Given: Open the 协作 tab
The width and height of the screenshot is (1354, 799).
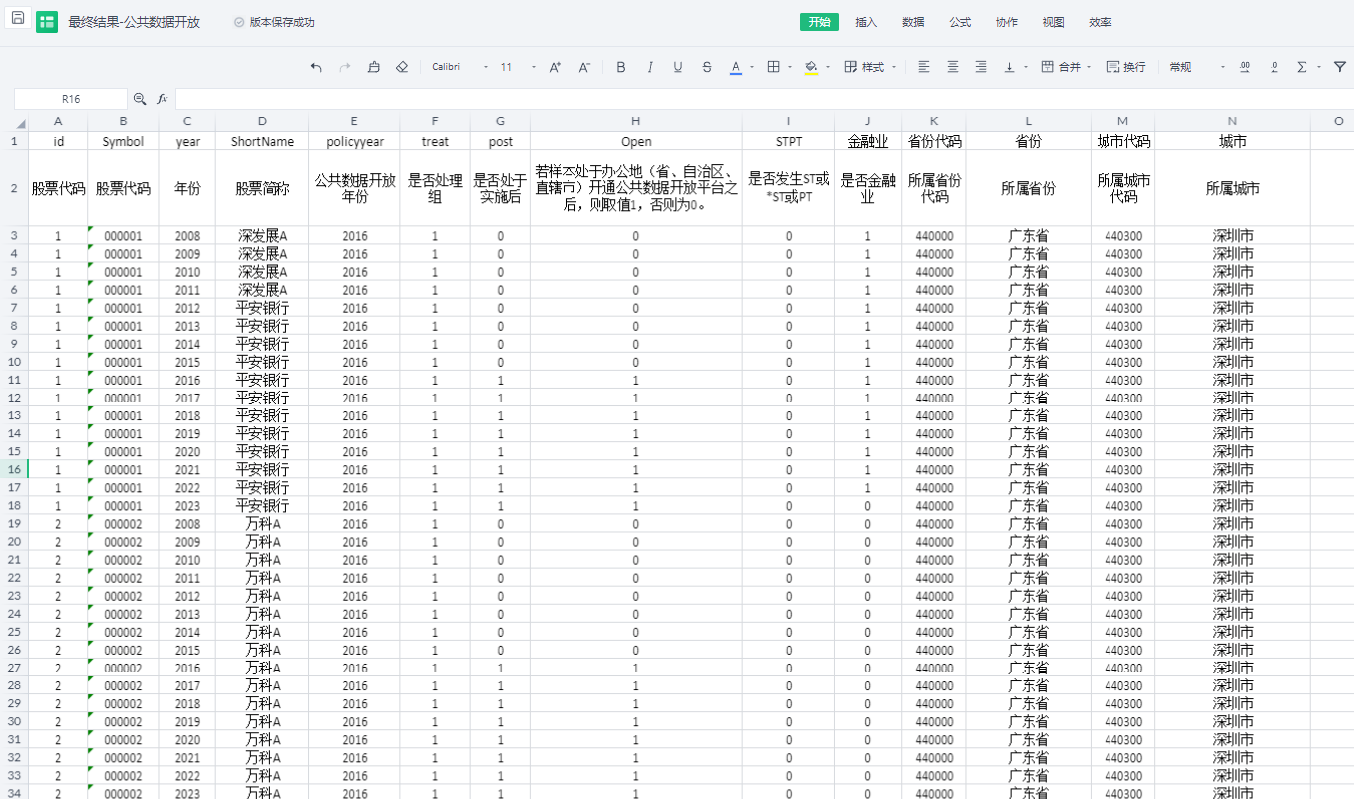Looking at the screenshot, I should pyautogui.click(x=1007, y=22).
